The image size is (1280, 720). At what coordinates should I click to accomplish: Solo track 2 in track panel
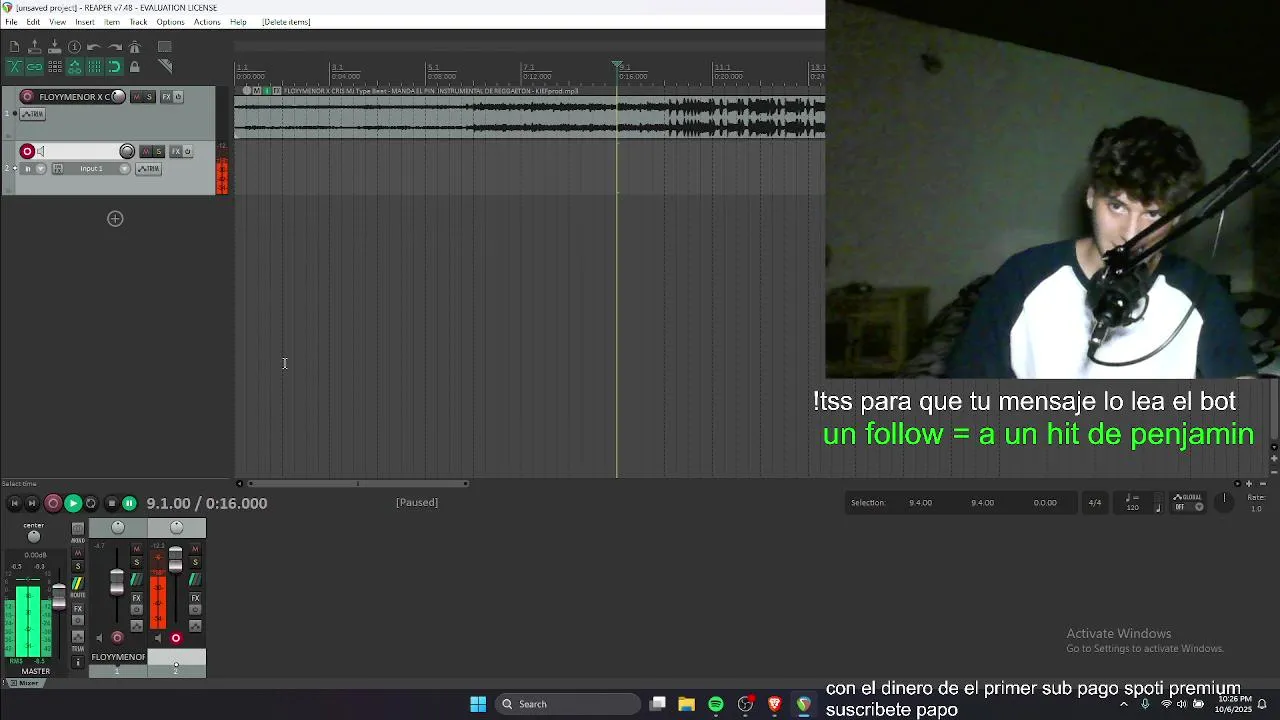pos(158,152)
